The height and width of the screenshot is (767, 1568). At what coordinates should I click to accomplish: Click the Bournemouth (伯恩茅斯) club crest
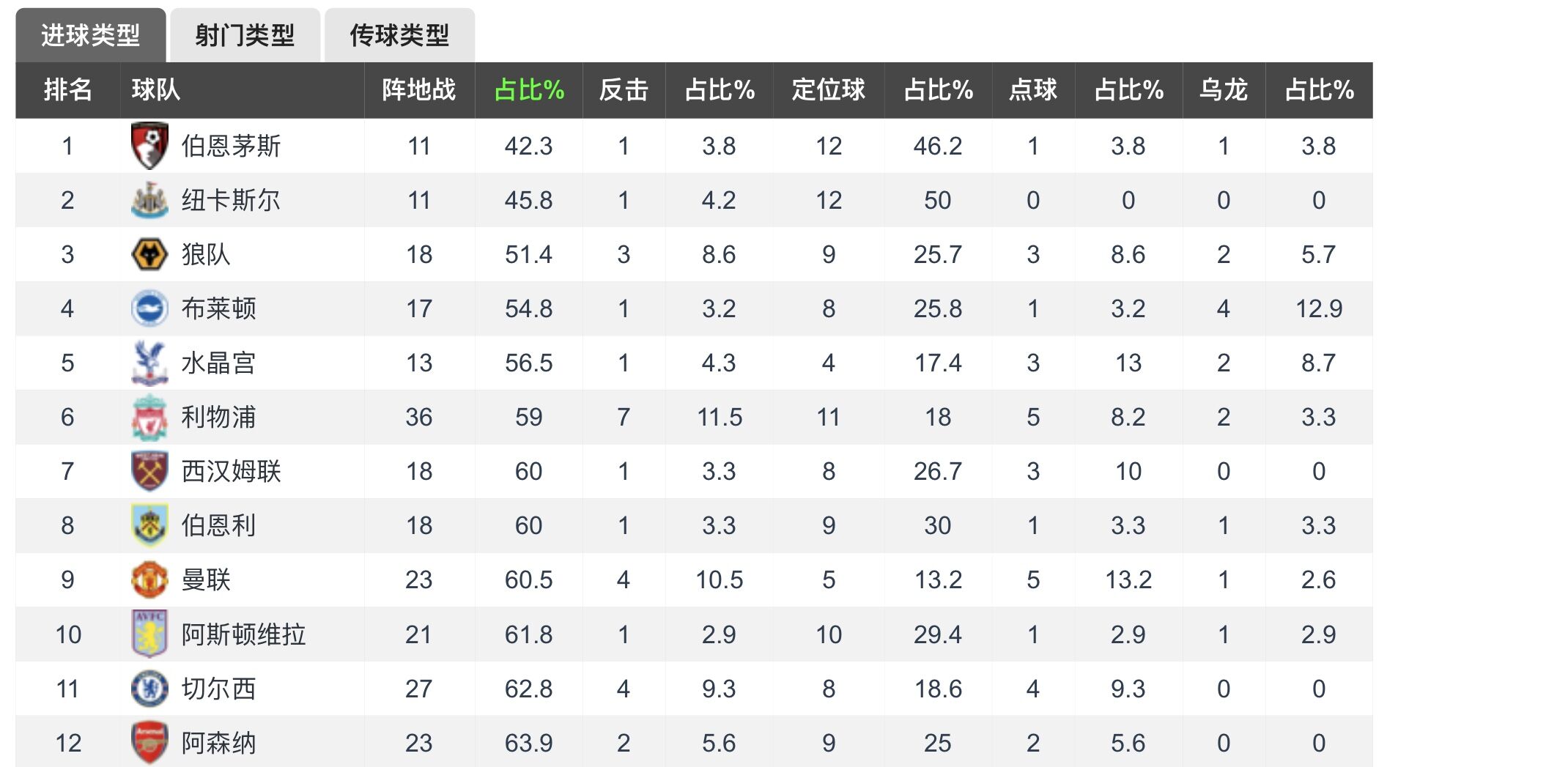[x=149, y=146]
